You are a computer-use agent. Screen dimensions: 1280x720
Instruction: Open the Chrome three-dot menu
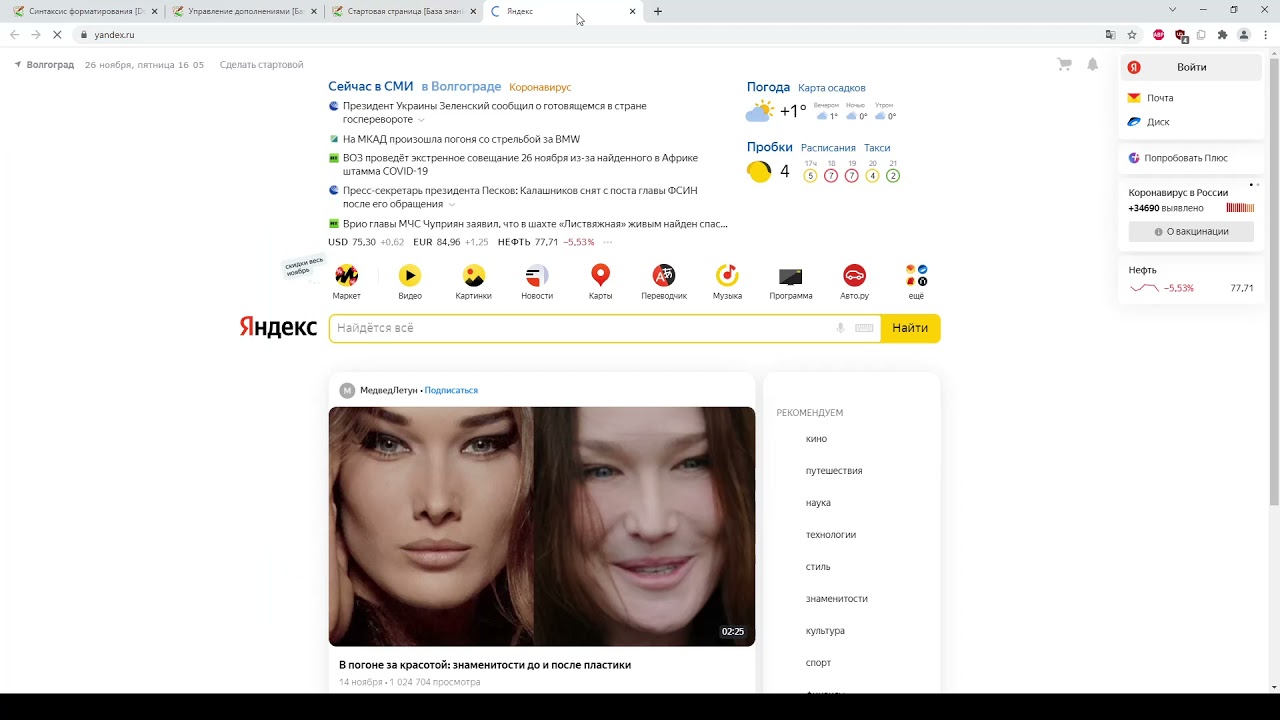point(1265,34)
